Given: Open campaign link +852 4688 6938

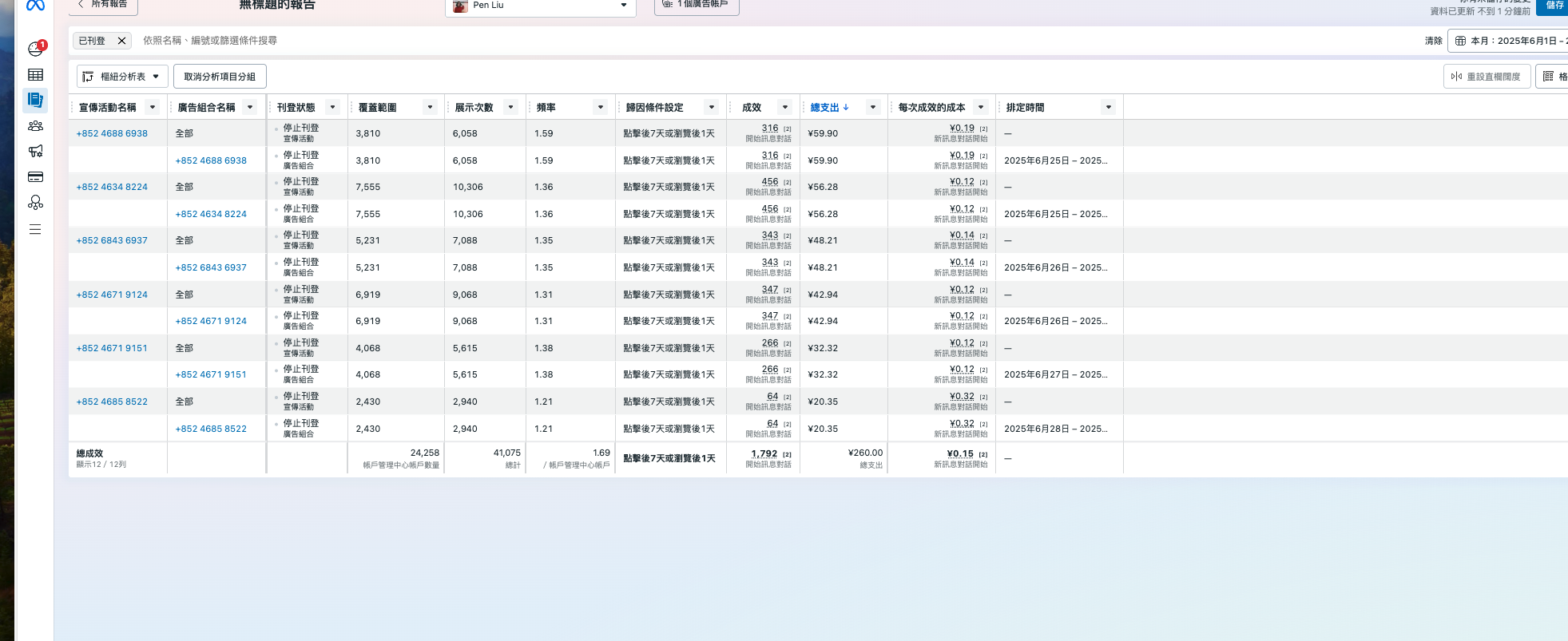Looking at the screenshot, I should pyautogui.click(x=112, y=133).
